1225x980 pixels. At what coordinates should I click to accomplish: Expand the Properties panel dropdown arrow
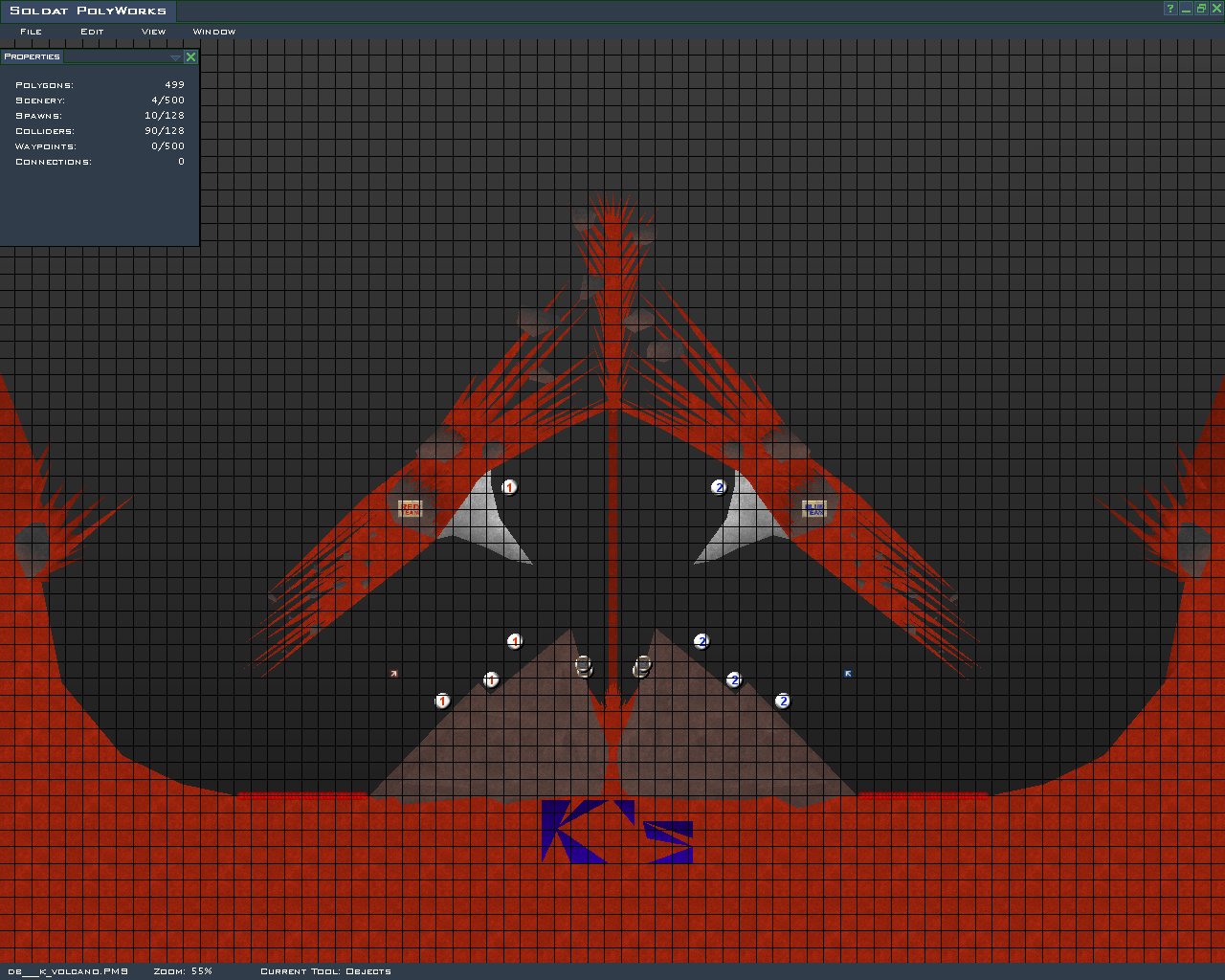tap(175, 57)
